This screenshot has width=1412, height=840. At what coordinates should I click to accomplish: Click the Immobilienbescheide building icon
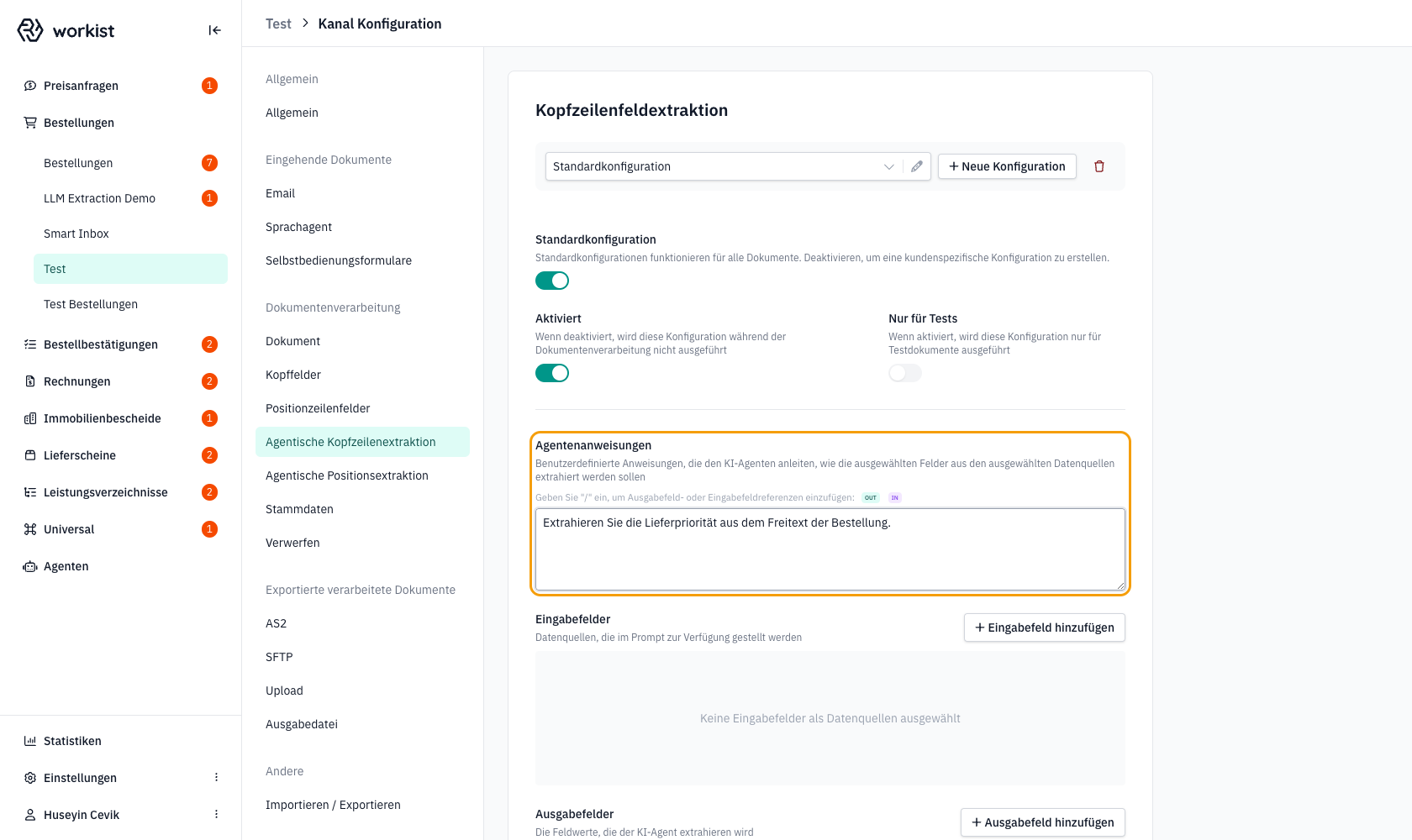pos(30,418)
